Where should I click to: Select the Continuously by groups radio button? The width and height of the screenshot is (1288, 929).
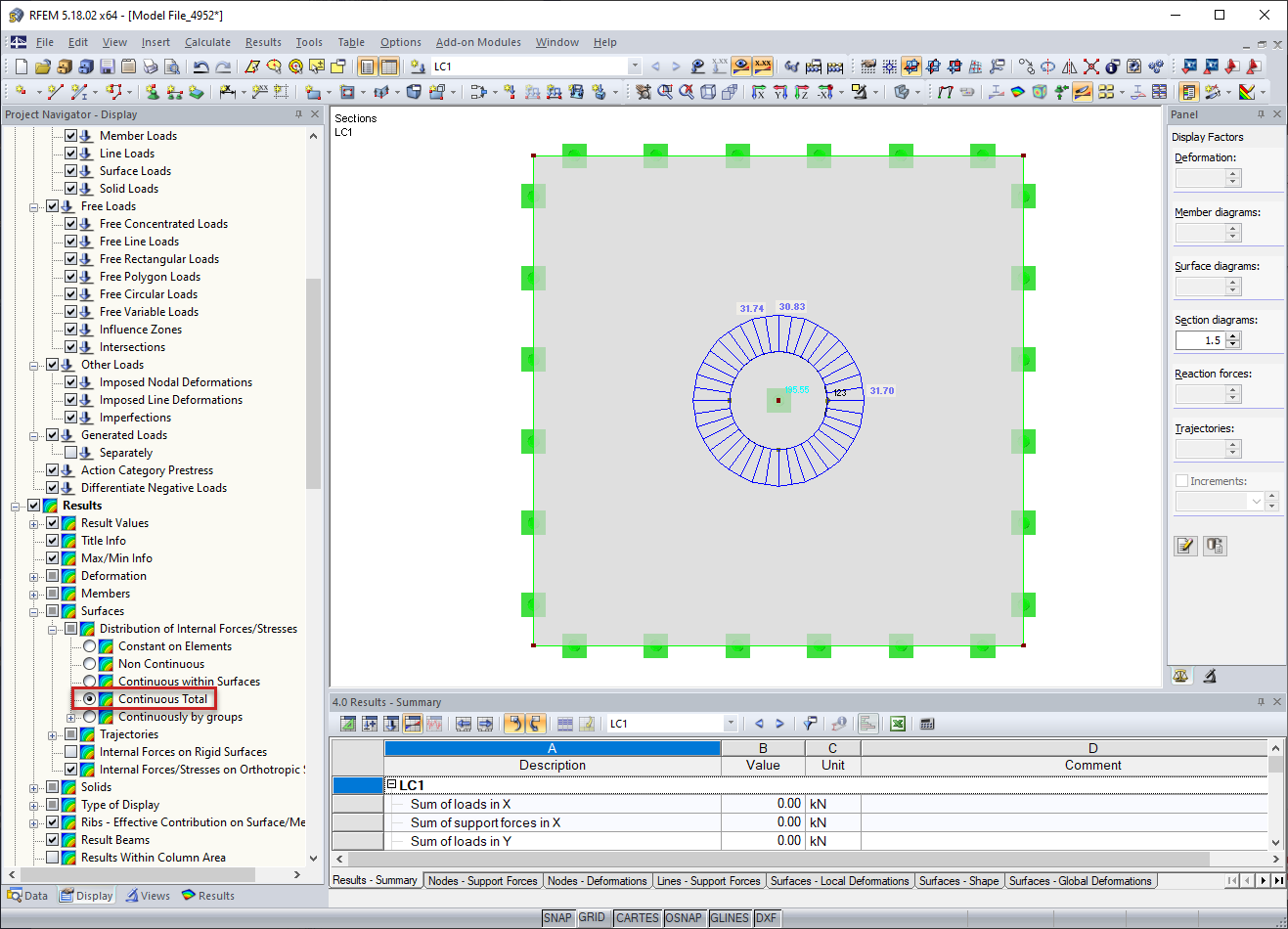(89, 717)
